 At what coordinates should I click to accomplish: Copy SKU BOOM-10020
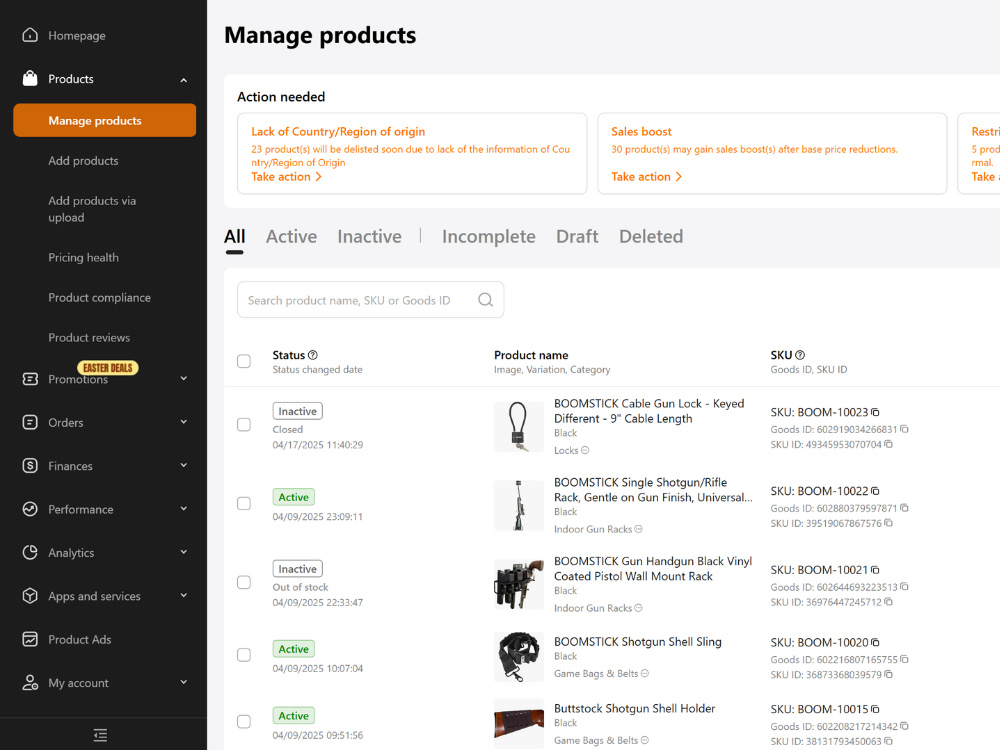click(875, 643)
